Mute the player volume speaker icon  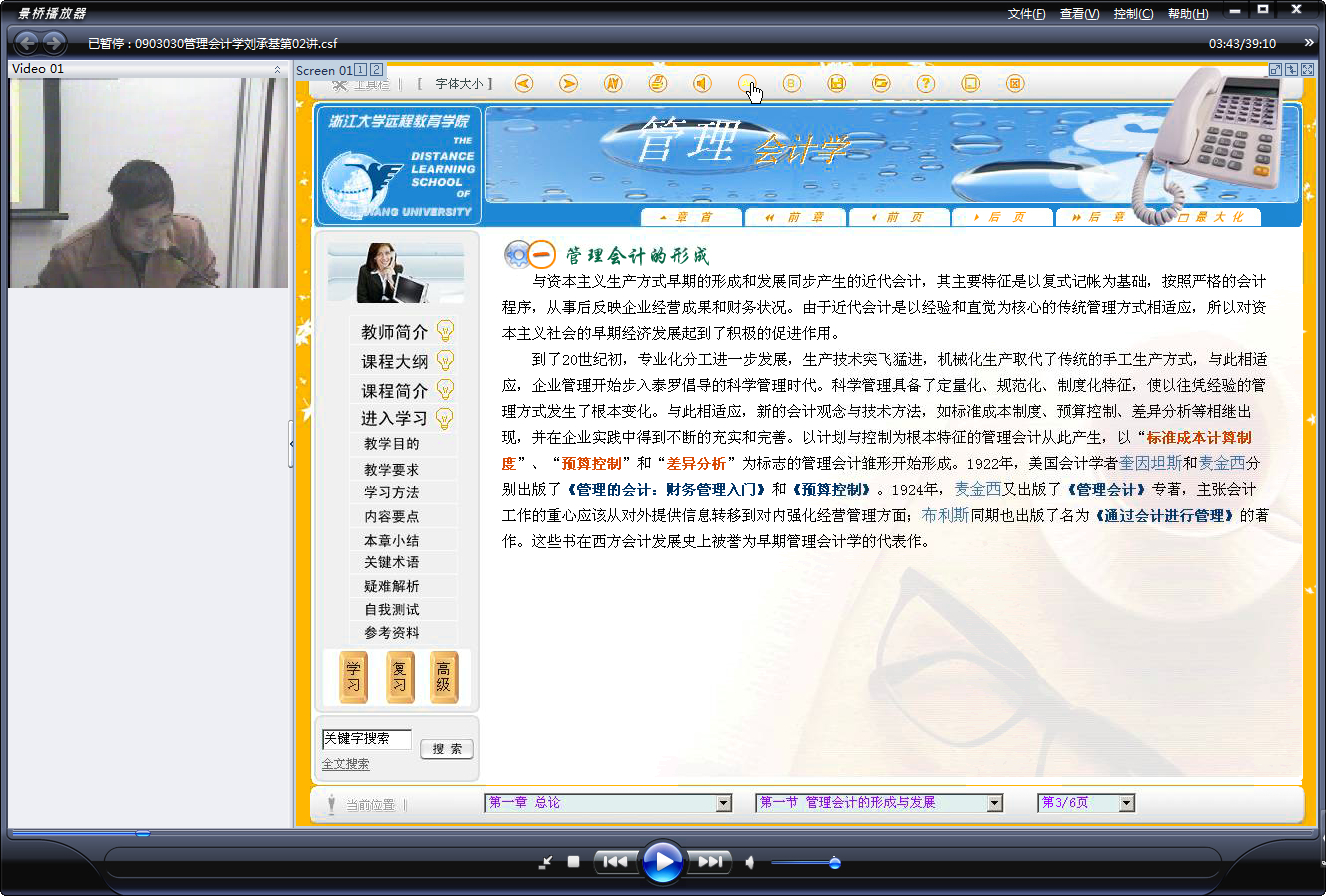(749, 862)
